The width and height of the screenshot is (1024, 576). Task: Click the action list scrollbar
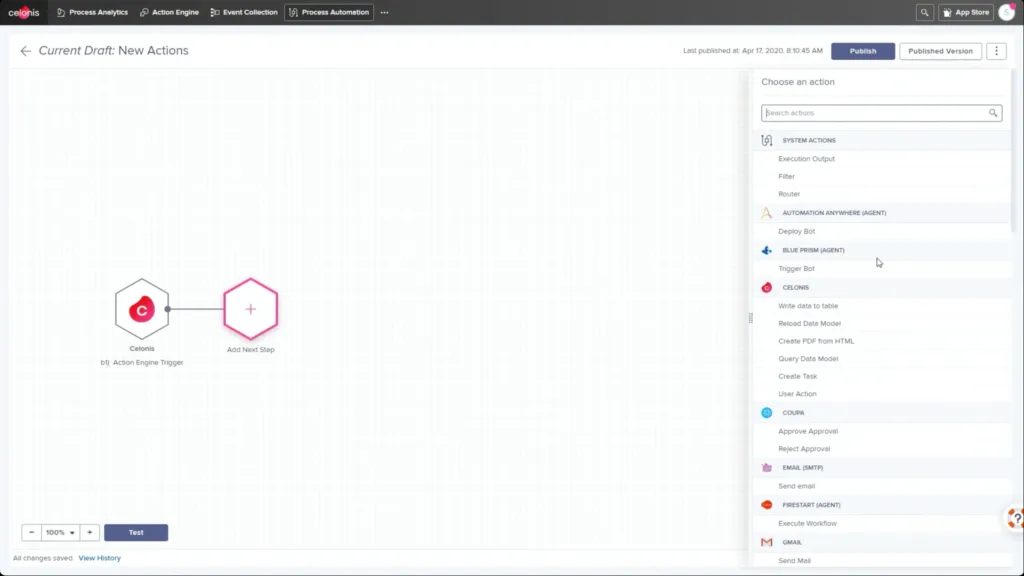1013,150
